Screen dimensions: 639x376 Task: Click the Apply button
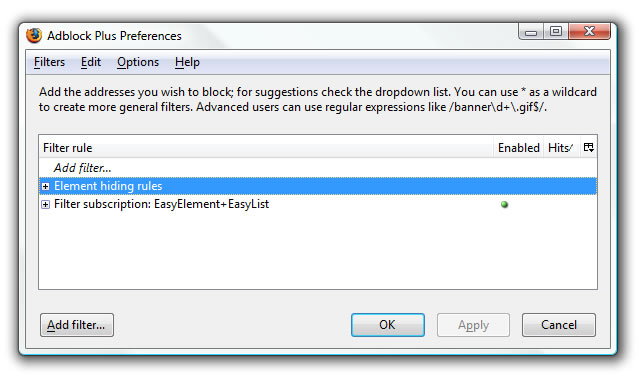click(x=473, y=325)
